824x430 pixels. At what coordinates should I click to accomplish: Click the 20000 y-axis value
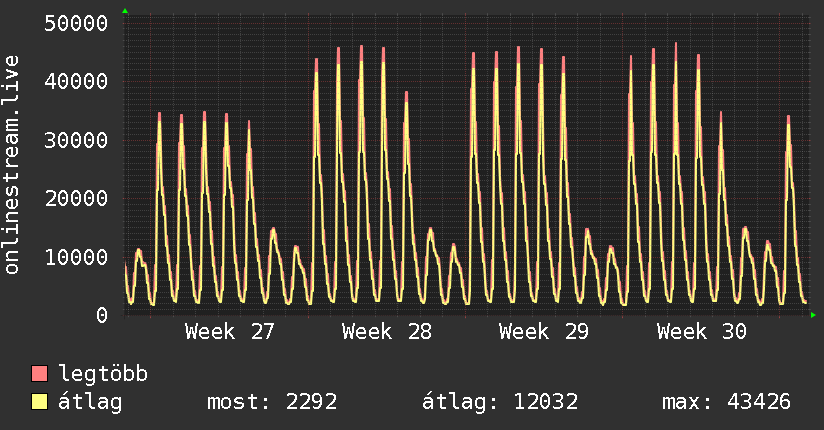point(76,199)
